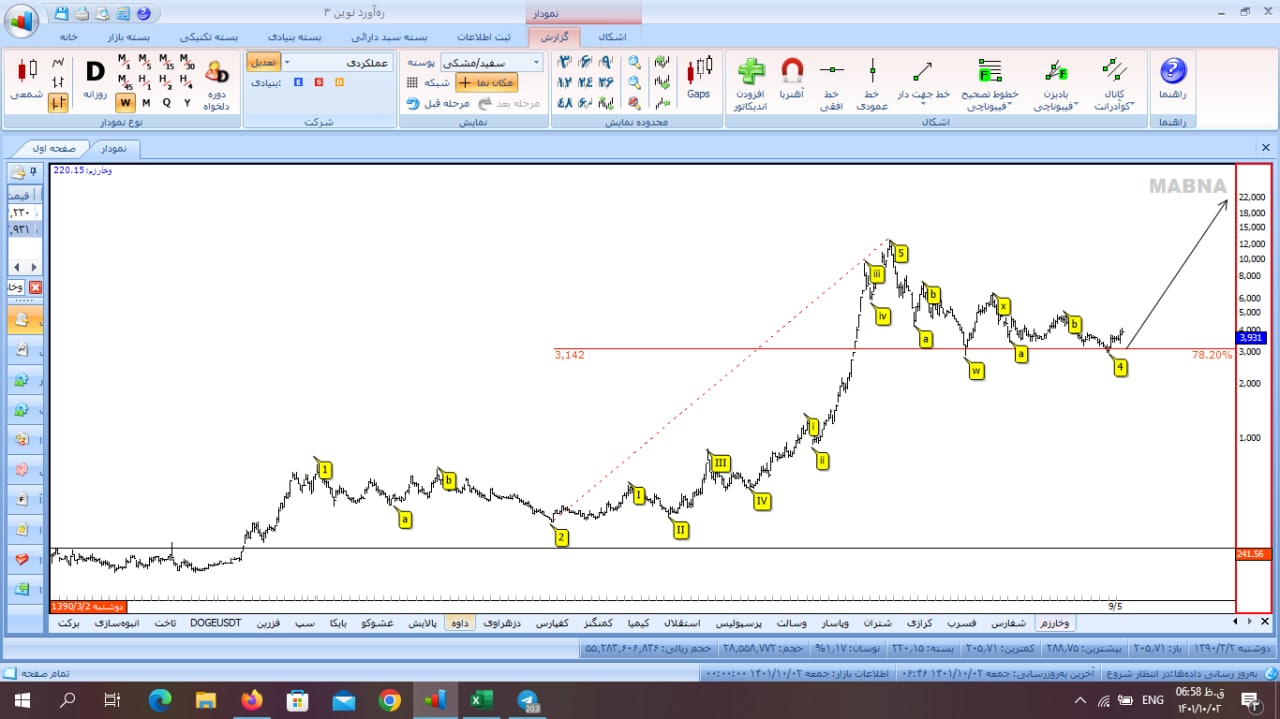Open the blue help icon in quick access bar
The height and width of the screenshot is (719, 1280).
point(143,14)
